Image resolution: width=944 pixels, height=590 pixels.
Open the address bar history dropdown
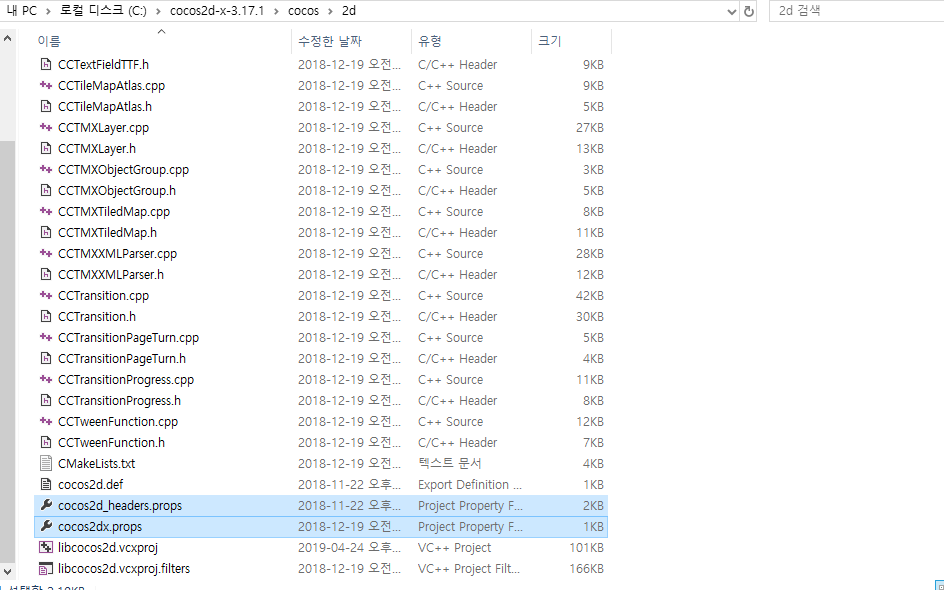pos(731,11)
